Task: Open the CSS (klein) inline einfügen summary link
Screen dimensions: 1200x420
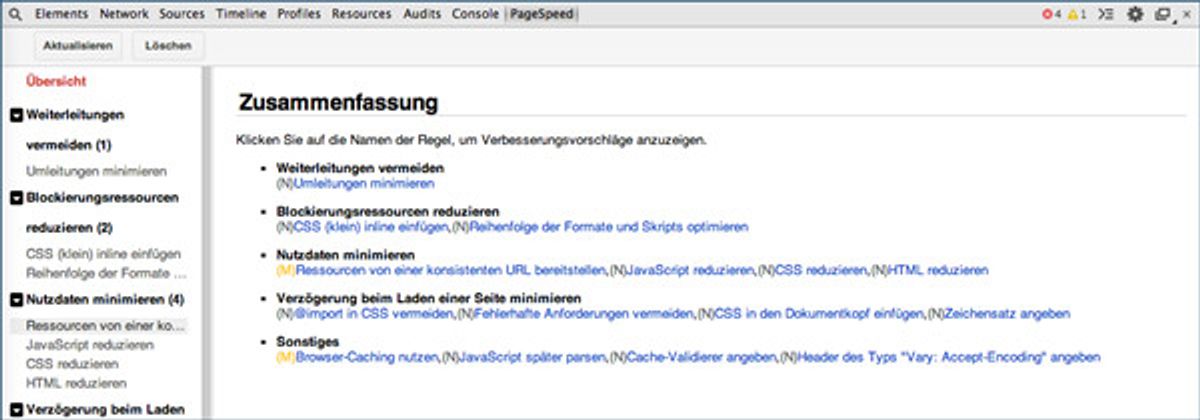Action: click(371, 227)
